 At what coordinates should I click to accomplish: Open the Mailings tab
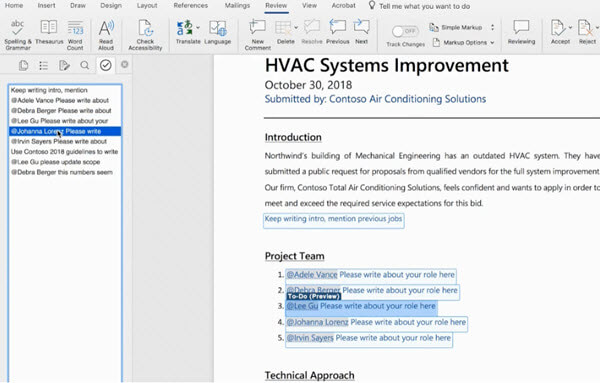tap(237, 5)
